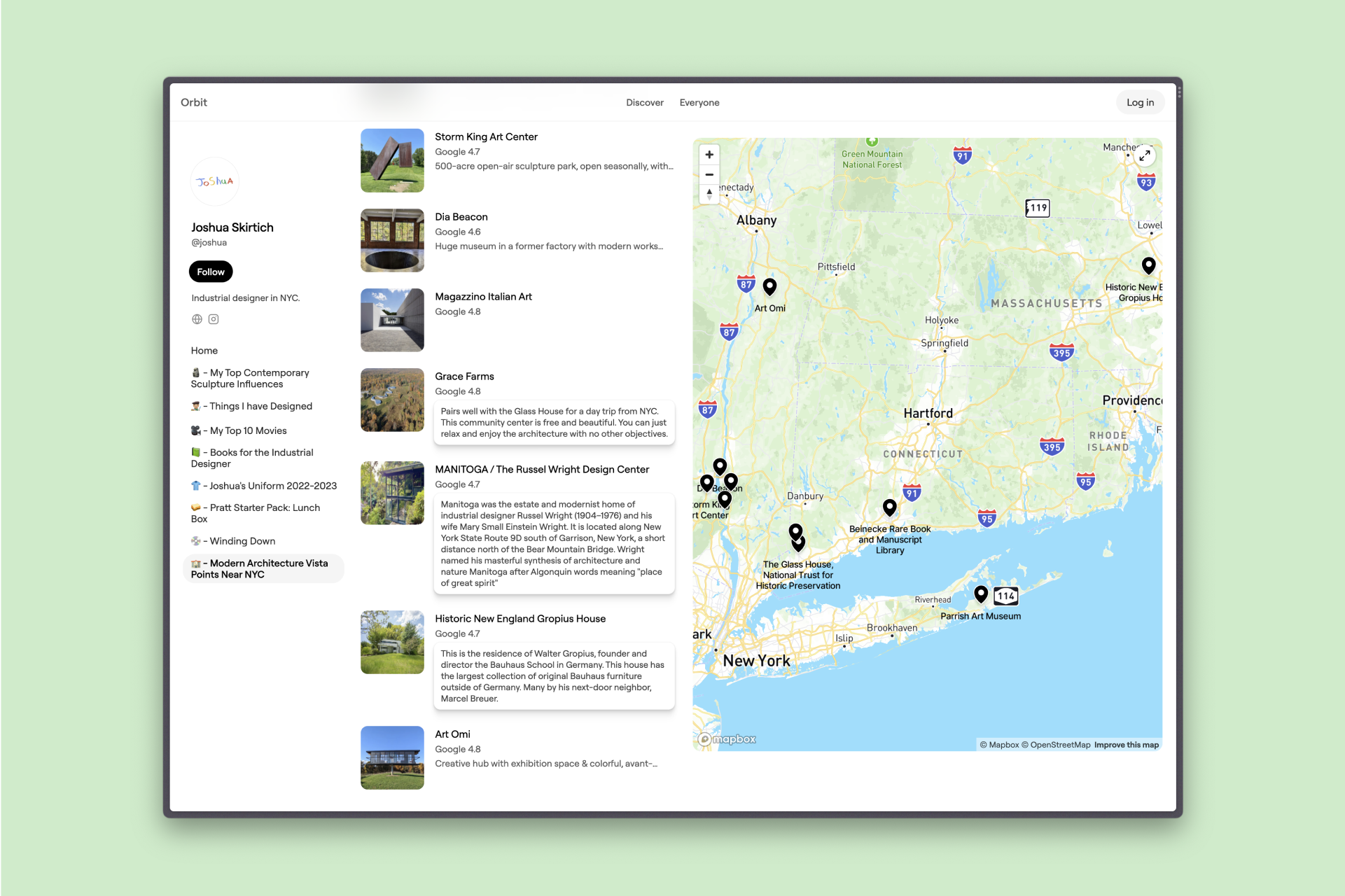Click the Mapbox logo
Viewport: 1345px width, 896px height.
click(x=727, y=739)
